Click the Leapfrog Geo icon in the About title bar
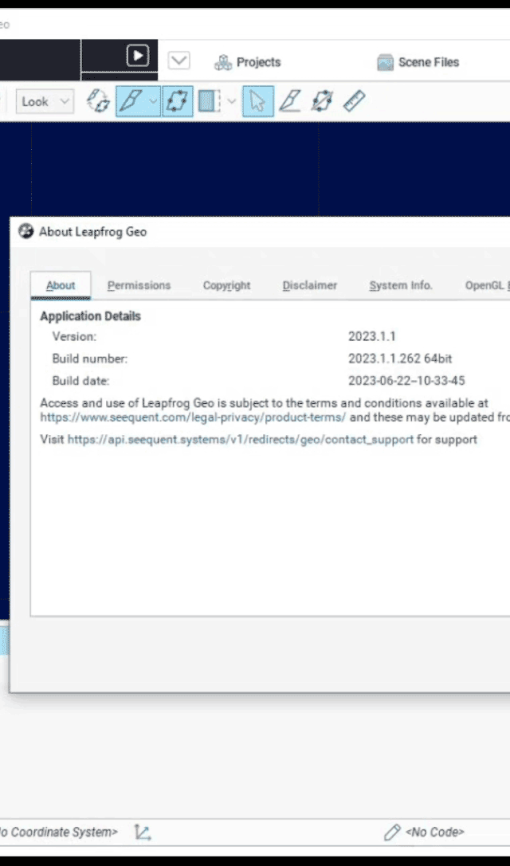The height and width of the screenshot is (866, 510). click(x=26, y=231)
